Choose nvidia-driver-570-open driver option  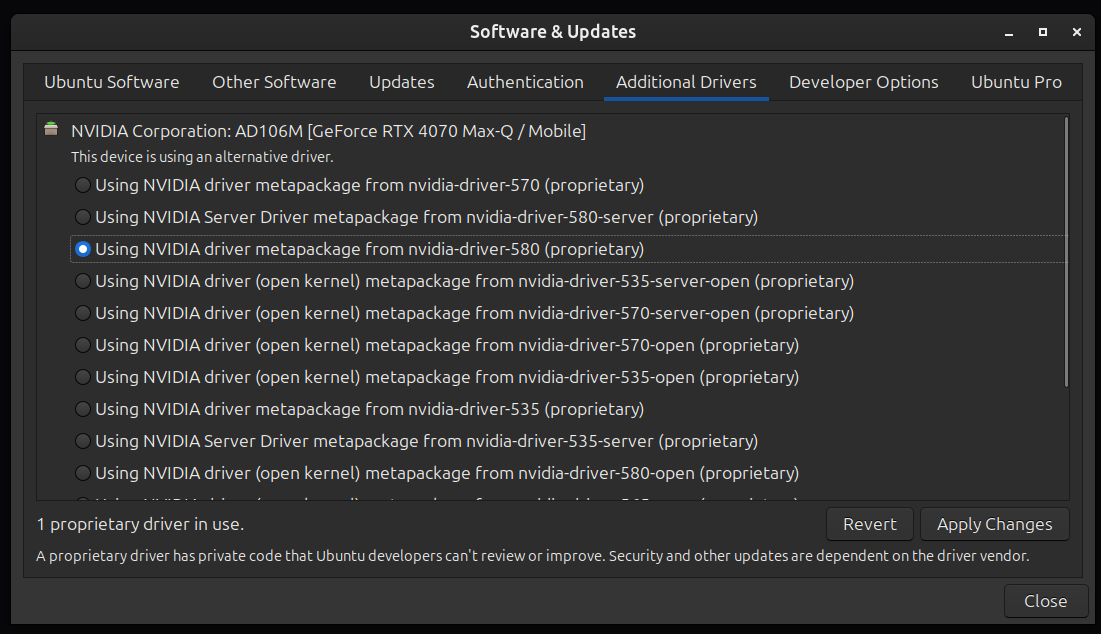(x=83, y=345)
